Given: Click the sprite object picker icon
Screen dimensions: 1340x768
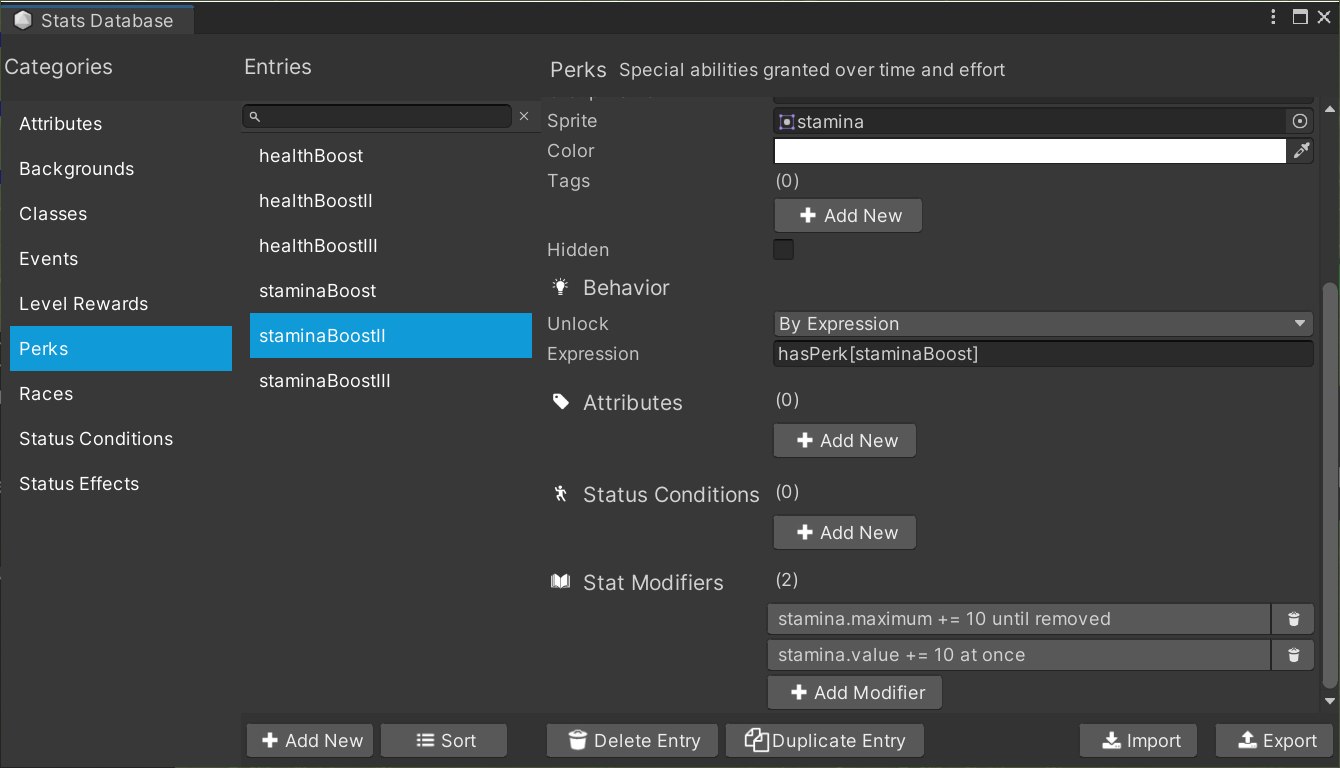Looking at the screenshot, I should pyautogui.click(x=1299, y=121).
